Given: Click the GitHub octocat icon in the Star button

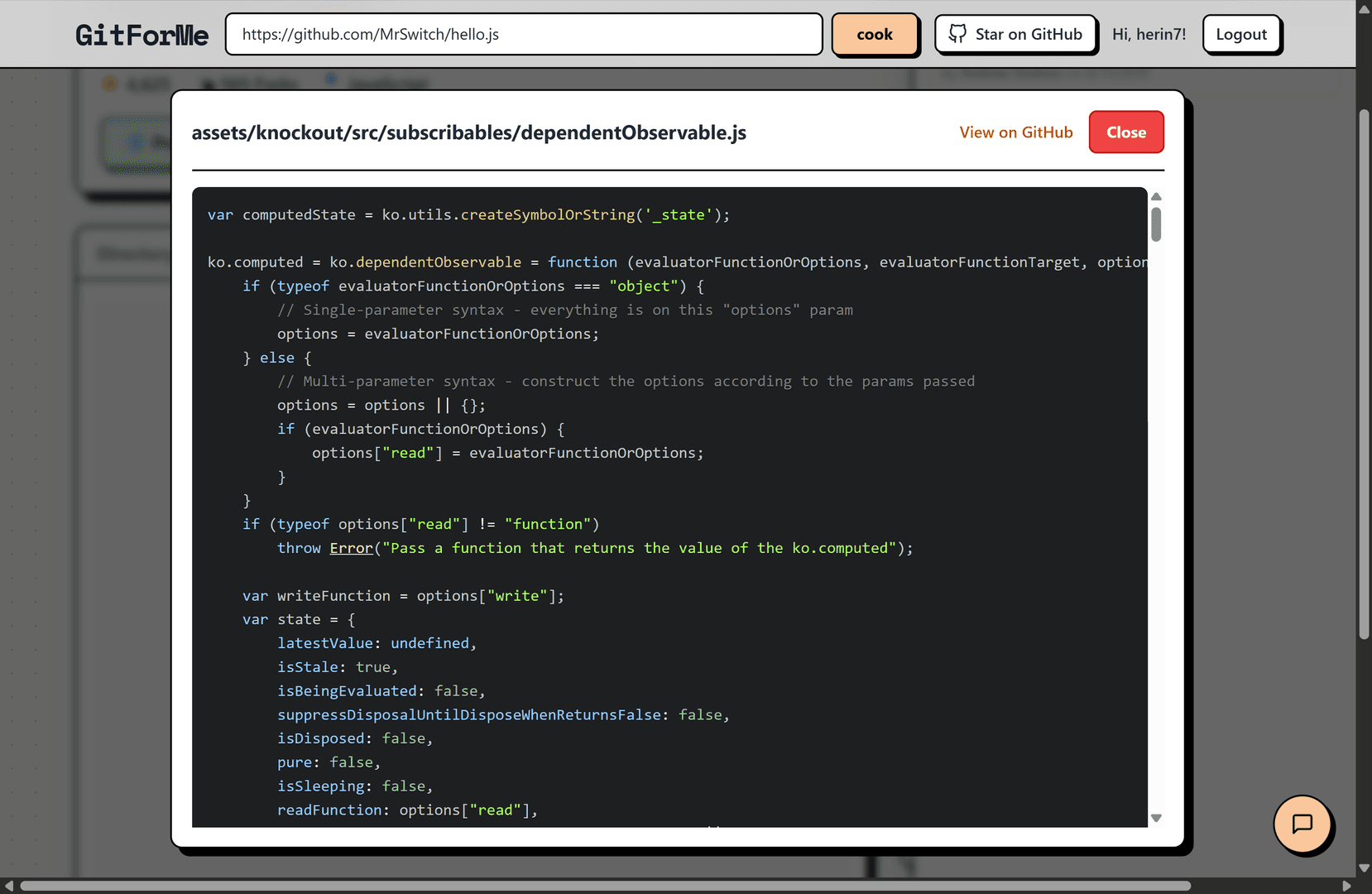Looking at the screenshot, I should (958, 34).
